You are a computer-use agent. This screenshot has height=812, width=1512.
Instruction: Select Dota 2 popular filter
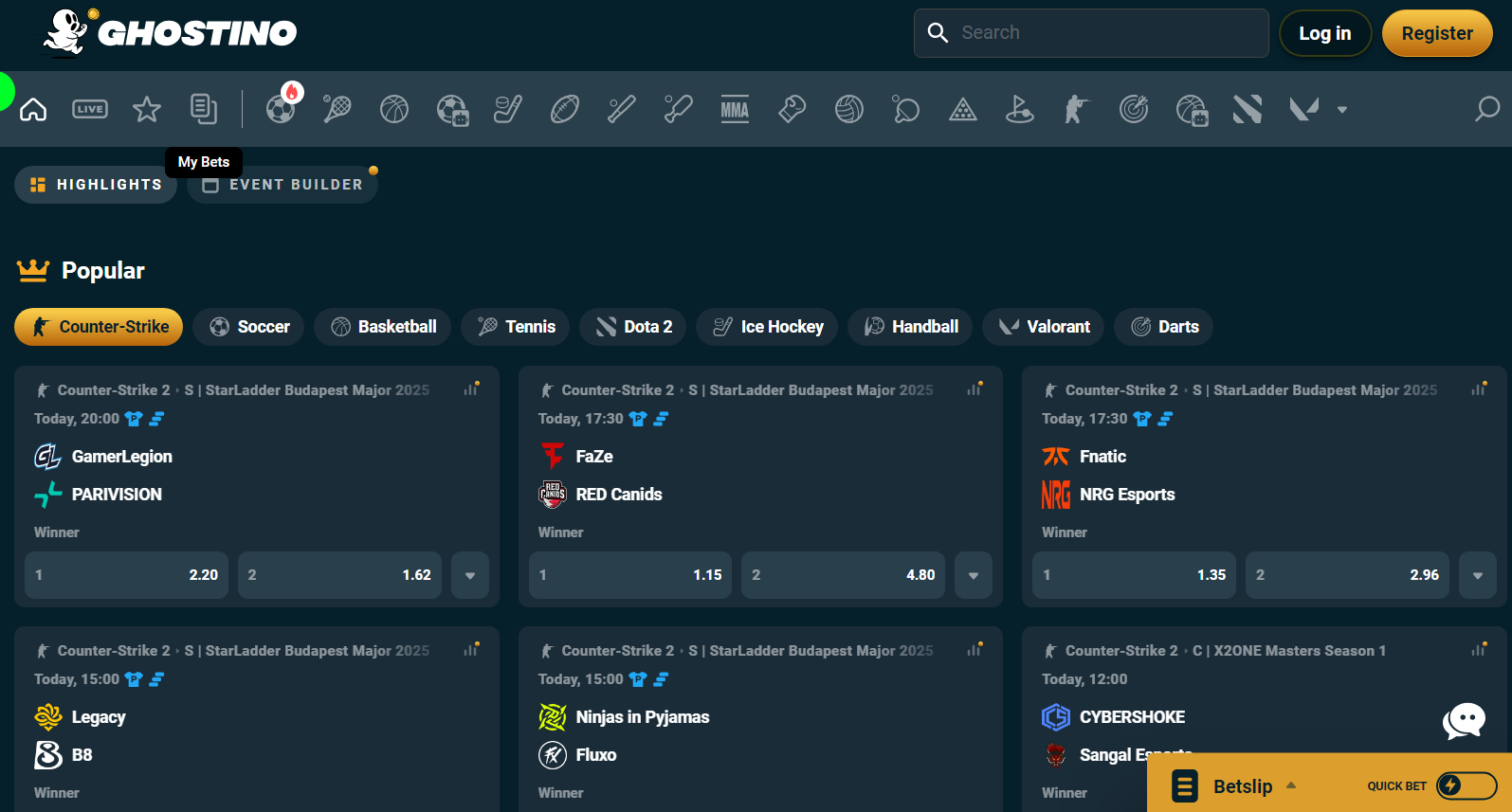pyautogui.click(x=632, y=327)
